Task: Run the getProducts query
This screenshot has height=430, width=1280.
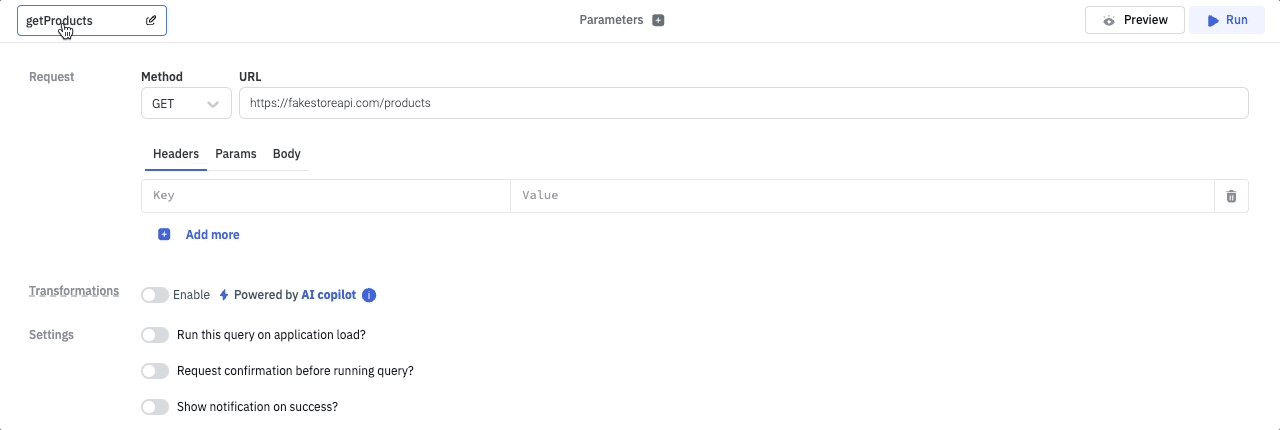Action: 1227,20
